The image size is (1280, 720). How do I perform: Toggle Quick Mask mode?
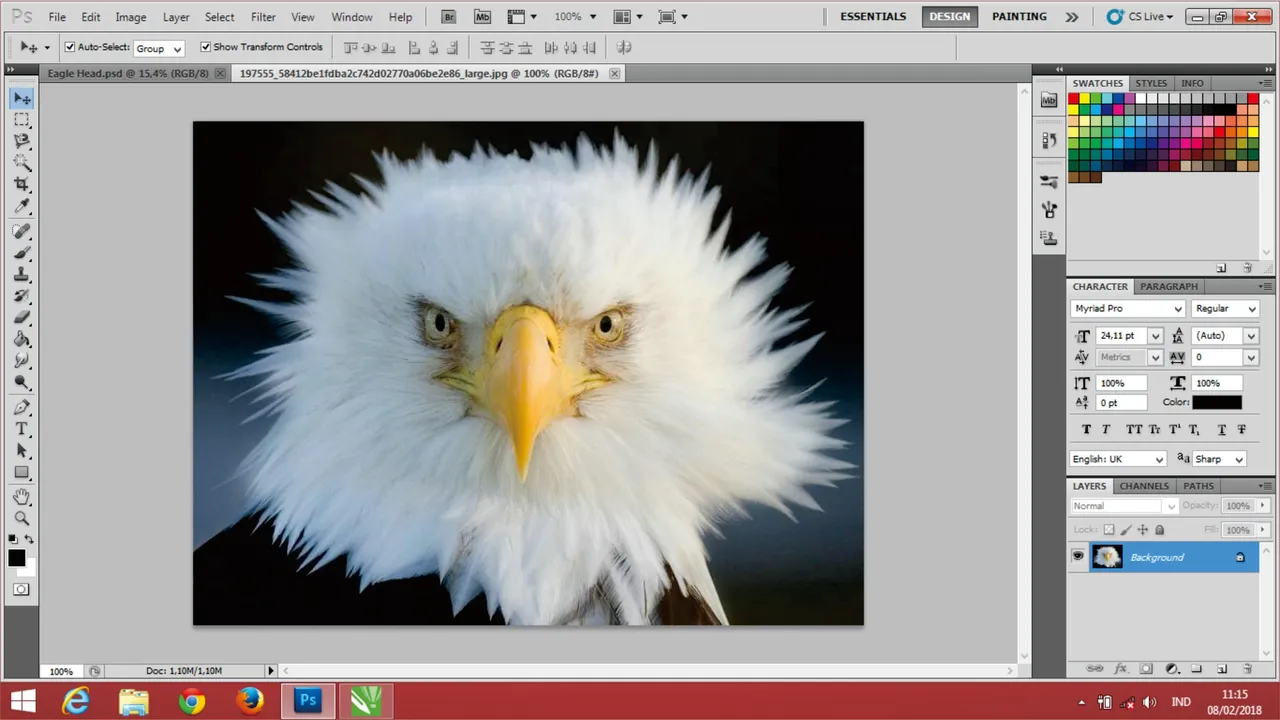pos(21,590)
